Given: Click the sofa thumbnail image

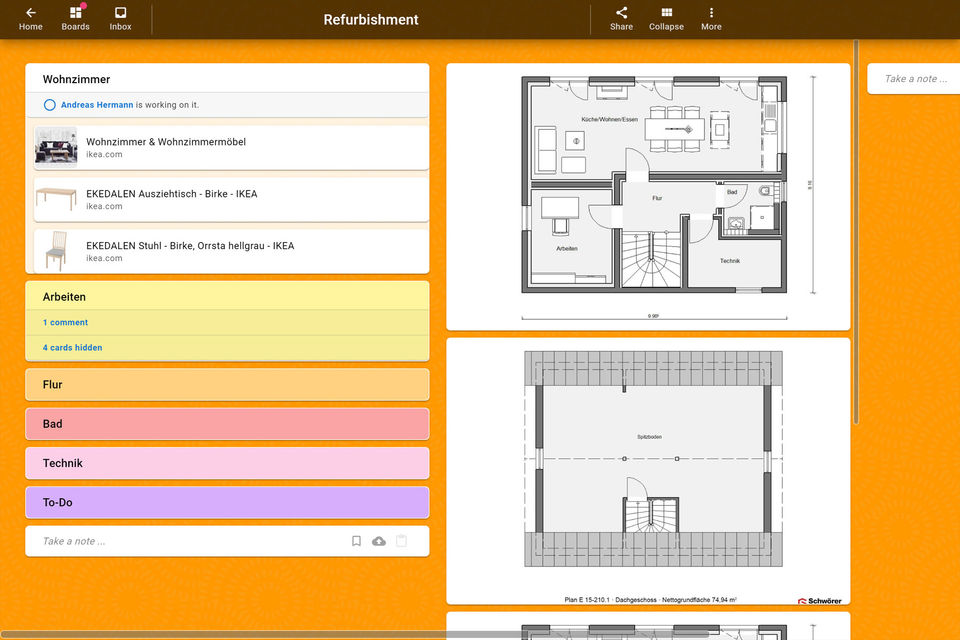Looking at the screenshot, I should pos(56,148).
